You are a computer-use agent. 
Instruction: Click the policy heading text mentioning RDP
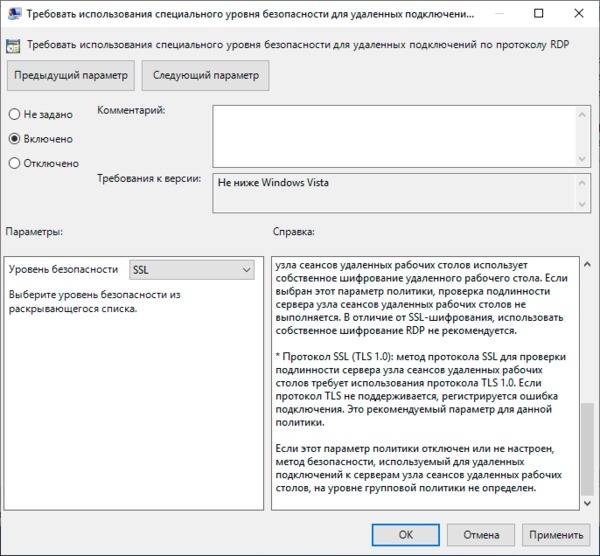(x=298, y=45)
